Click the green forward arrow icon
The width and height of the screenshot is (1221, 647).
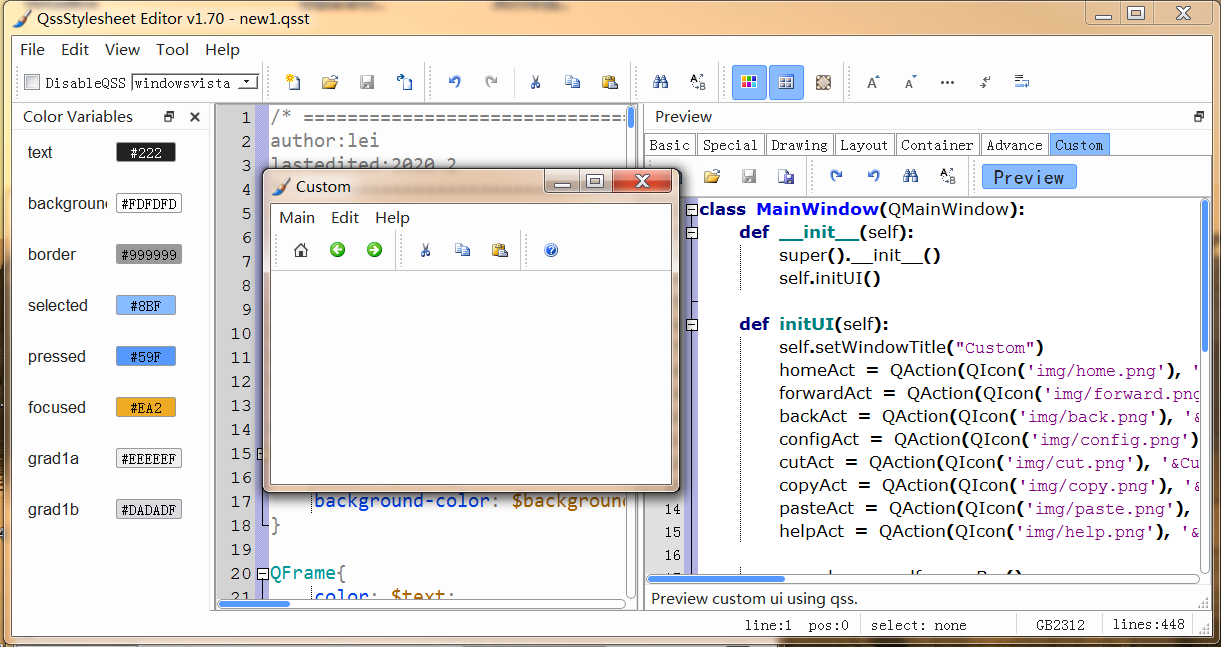coord(374,250)
